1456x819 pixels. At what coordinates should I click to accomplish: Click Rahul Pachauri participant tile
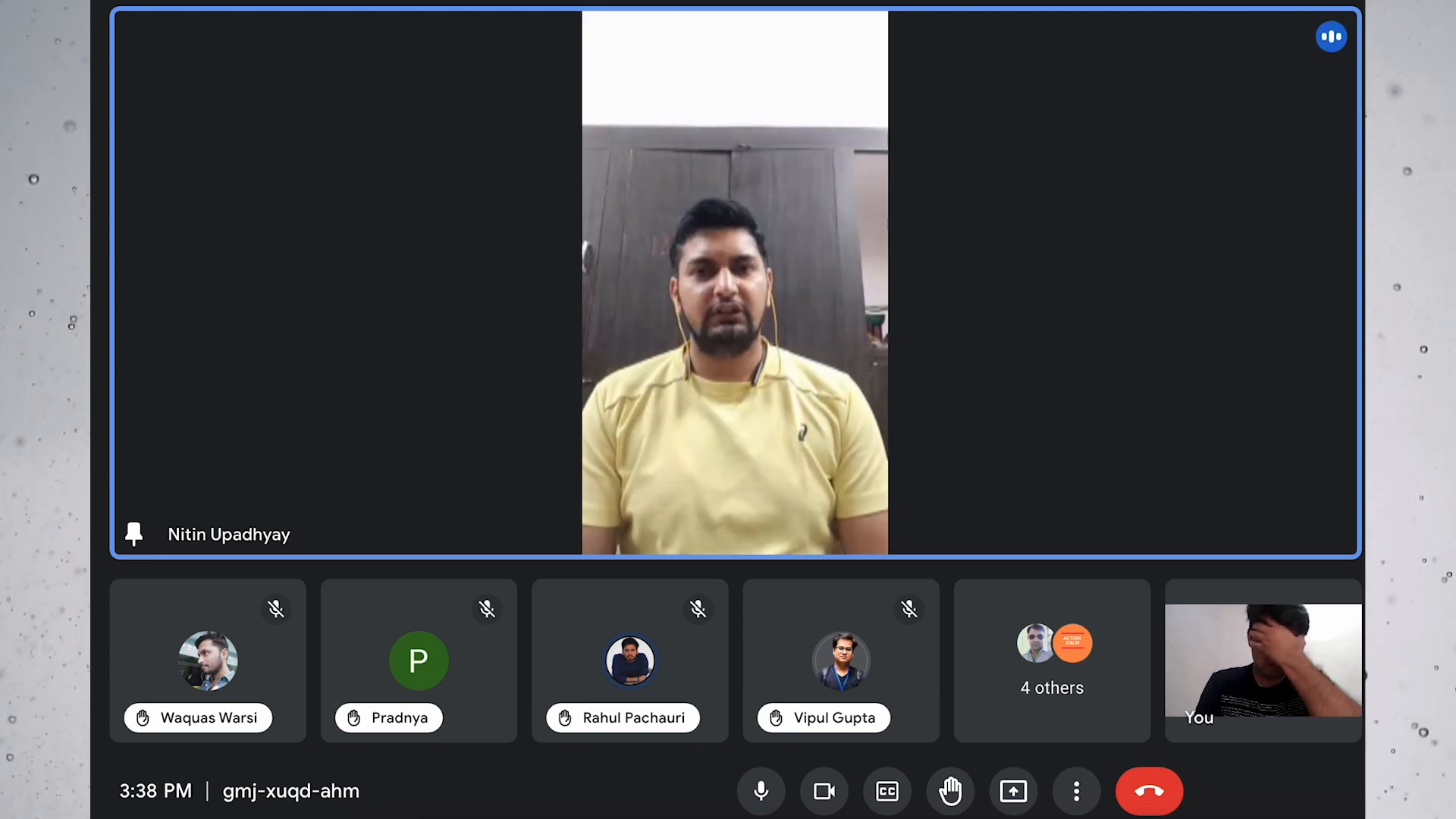pyautogui.click(x=630, y=660)
